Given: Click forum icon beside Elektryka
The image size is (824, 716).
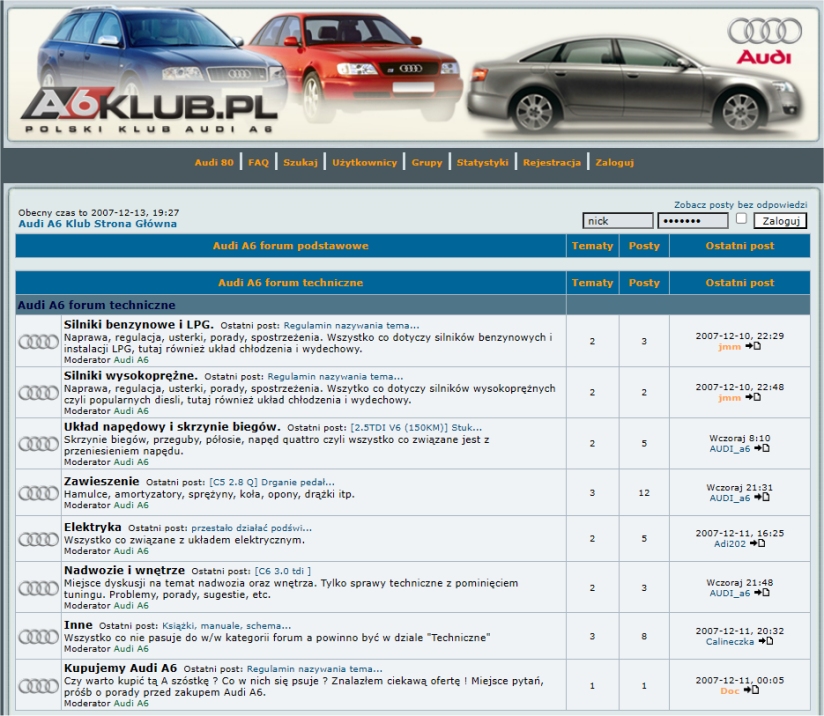Looking at the screenshot, I should pyautogui.click(x=38, y=539).
